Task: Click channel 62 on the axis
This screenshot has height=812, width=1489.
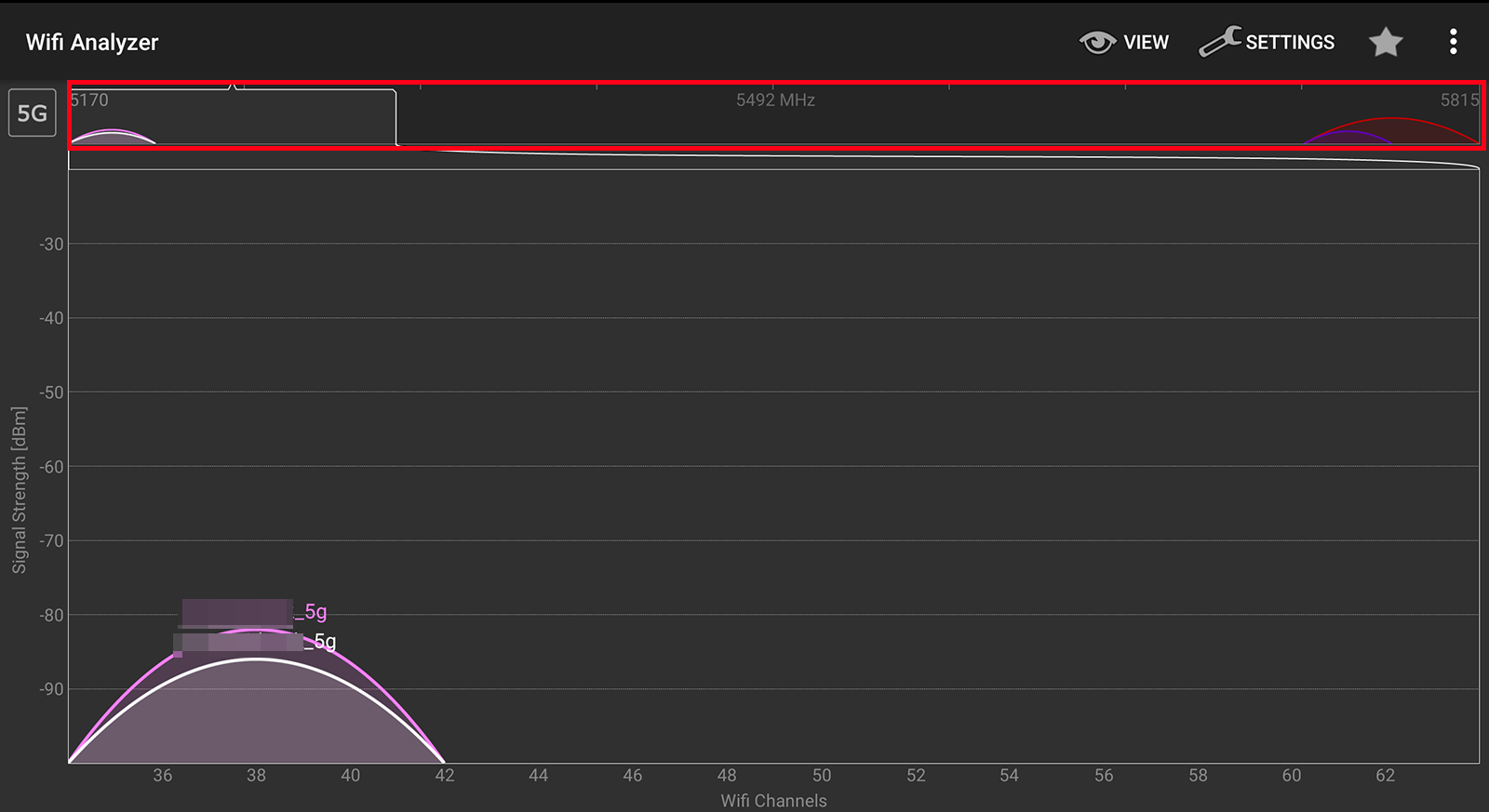Action: [1386, 776]
